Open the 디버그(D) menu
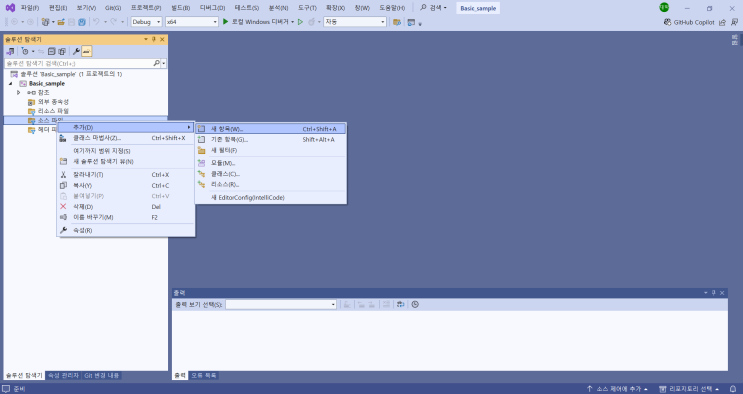 (x=212, y=8)
